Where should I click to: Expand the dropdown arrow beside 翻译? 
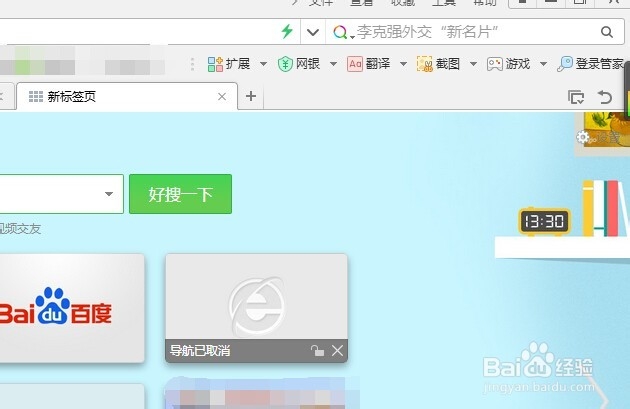pyautogui.click(x=403, y=64)
